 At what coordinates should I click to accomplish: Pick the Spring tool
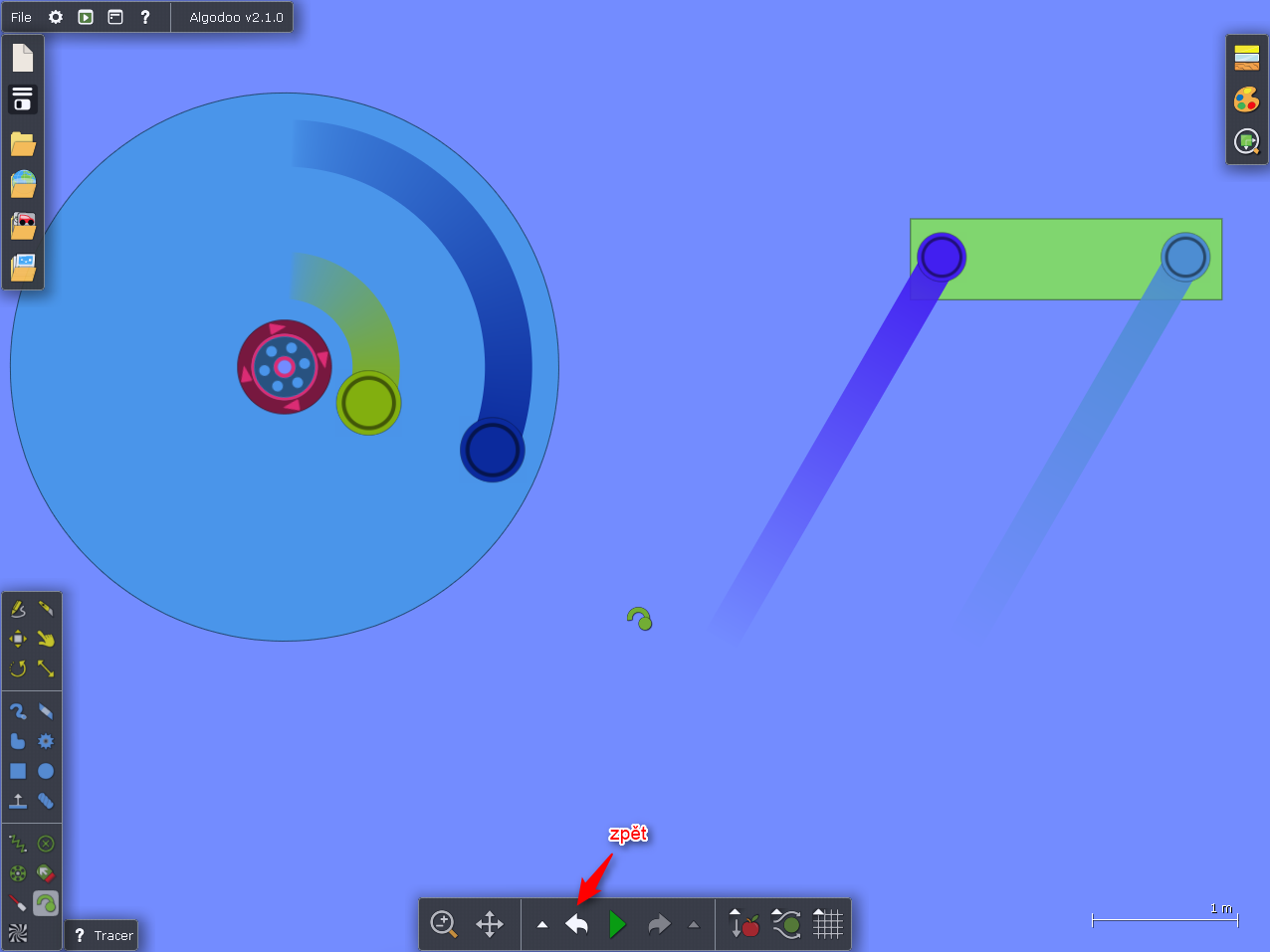18,844
